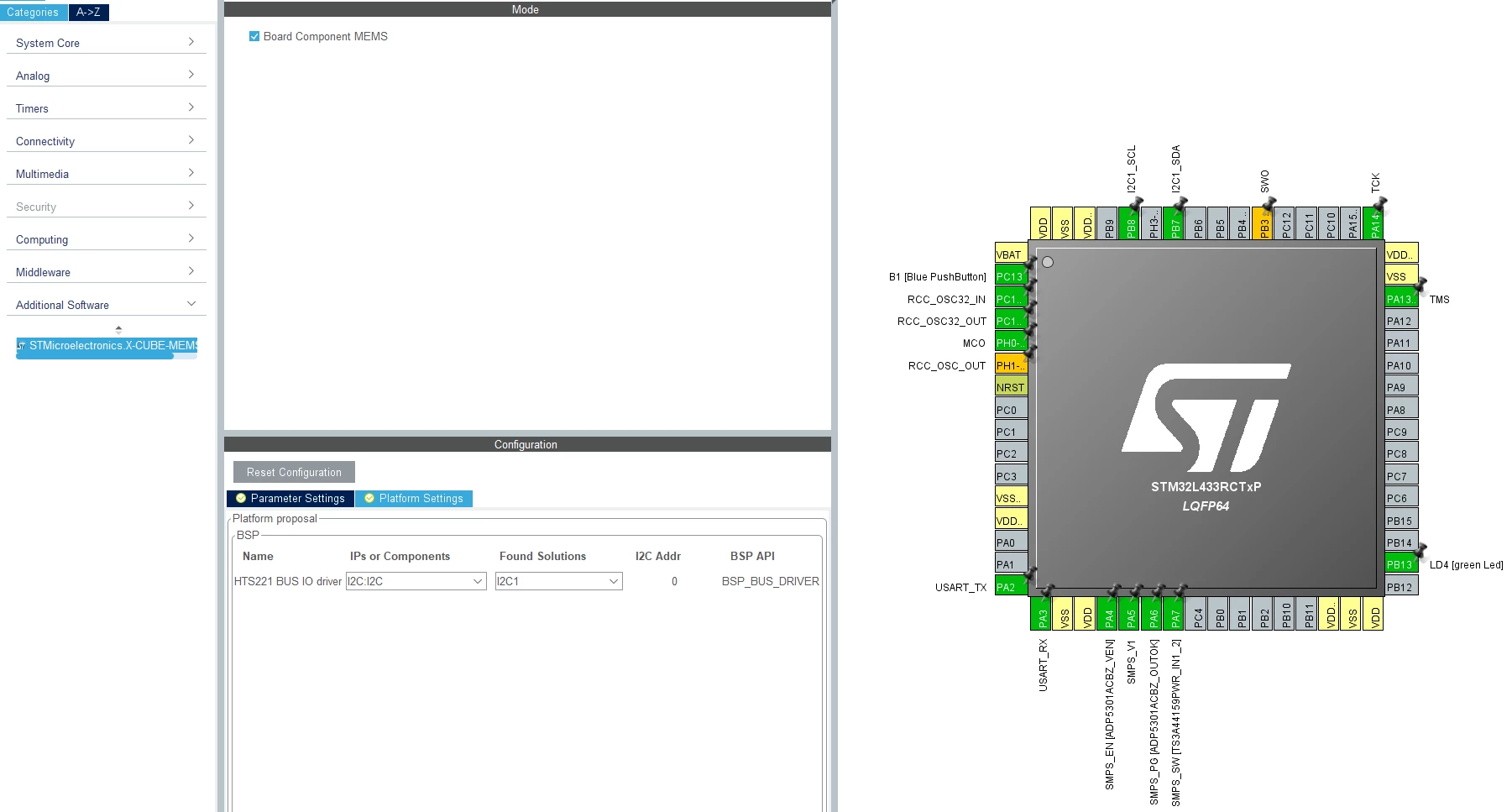The height and width of the screenshot is (812, 1512).
Task: Click the PA10 pin
Action: coord(1401,365)
